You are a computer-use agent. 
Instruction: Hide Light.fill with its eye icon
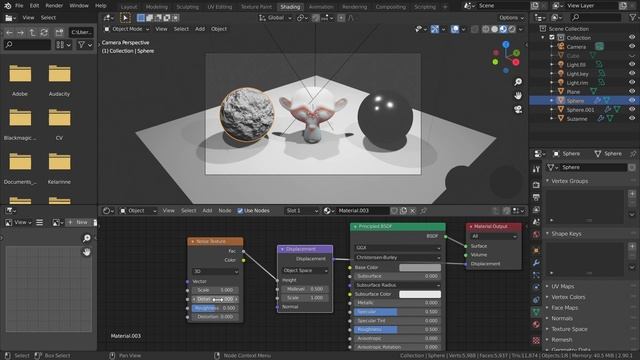click(632, 64)
